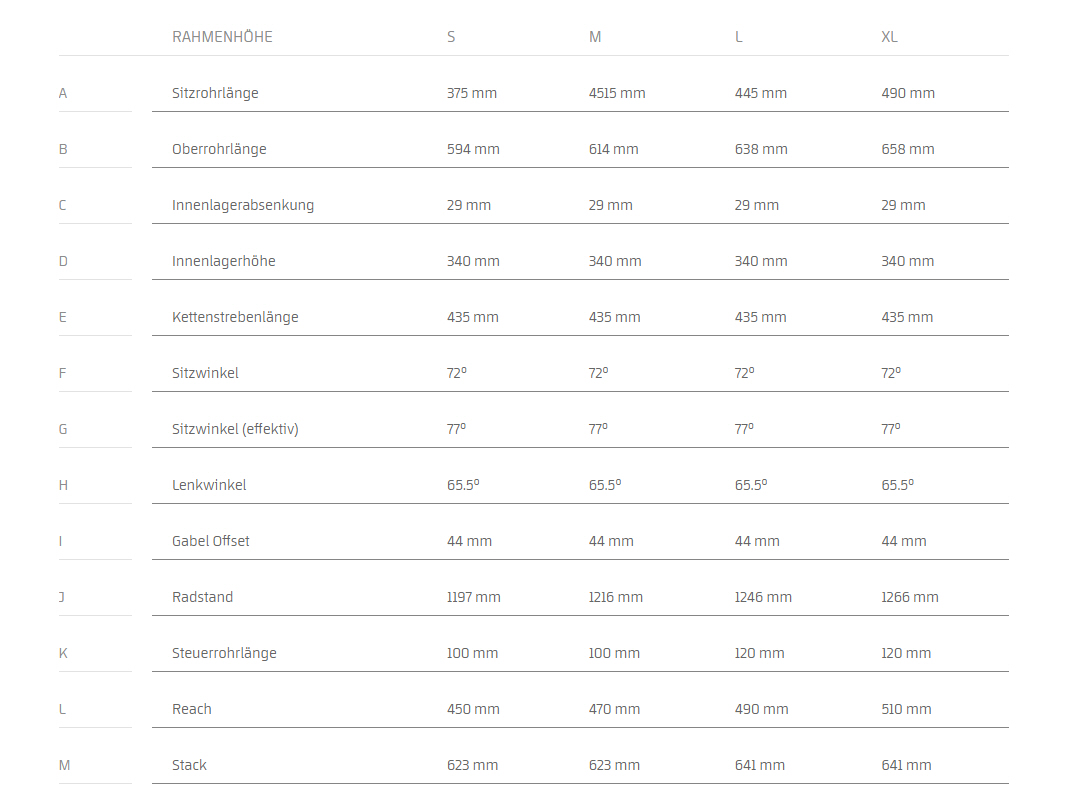This screenshot has width=1091, height=794.
Task: Click the 470 mm Reach value
Action: [x=614, y=709]
